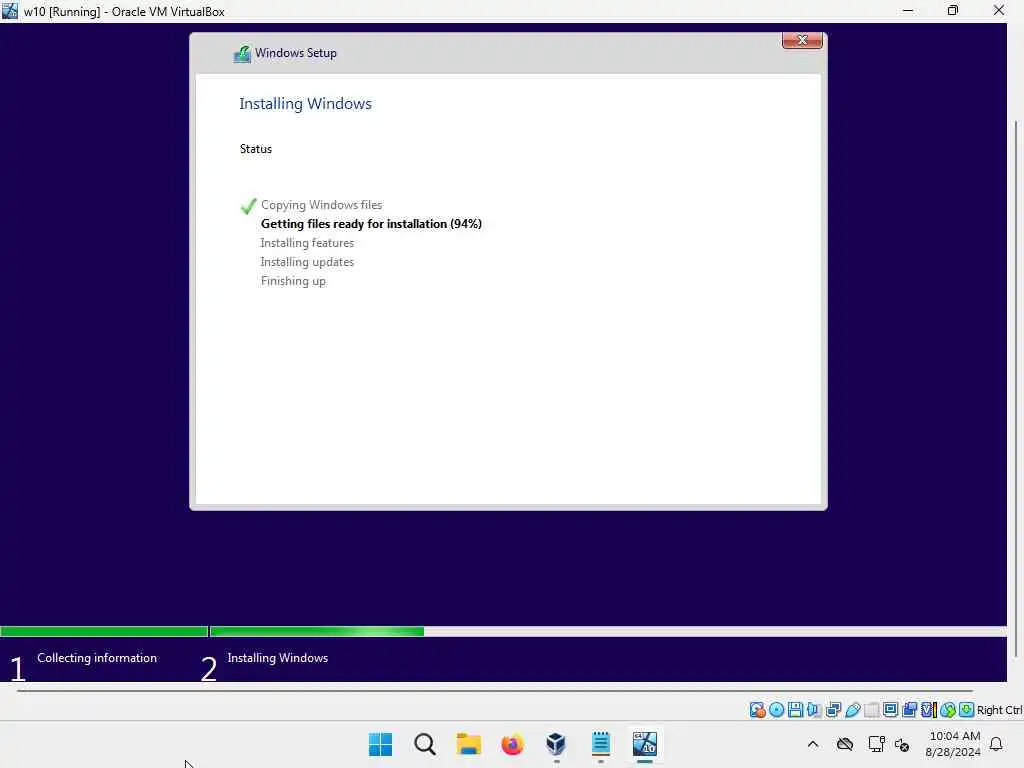Expand the hidden system tray icons
This screenshot has width=1024, height=768.
[813, 744]
